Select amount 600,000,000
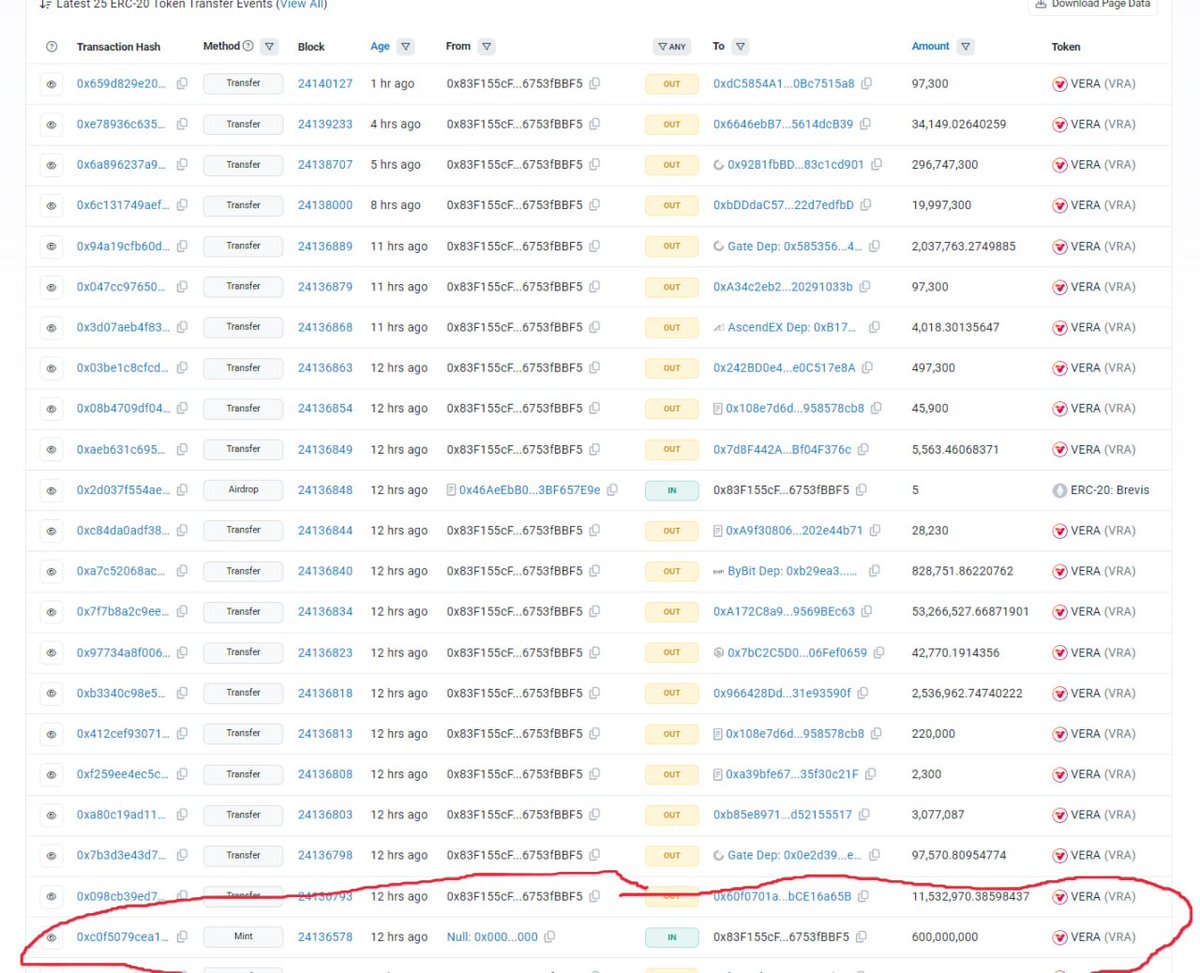Viewport: 1200px width, 973px height. [945, 937]
